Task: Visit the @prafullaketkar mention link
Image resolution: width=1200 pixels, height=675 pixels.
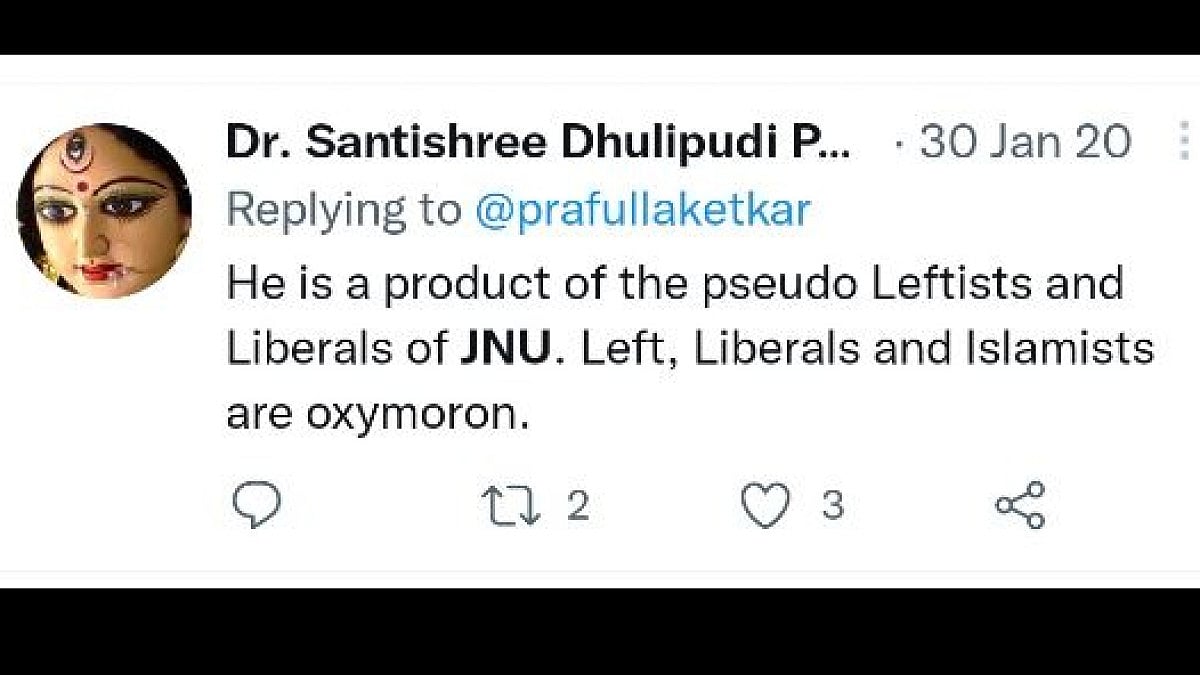Action: pos(642,211)
